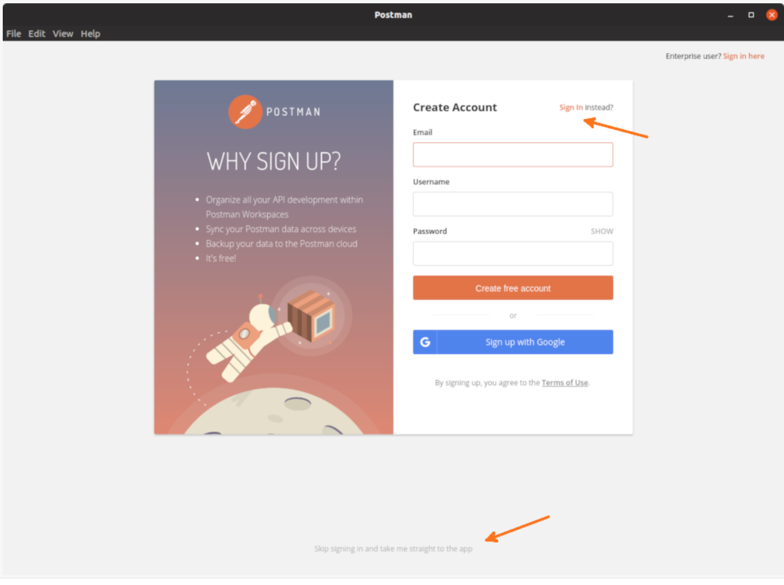Image resolution: width=784 pixels, height=585 pixels.
Task: Minimize the Postman window
Action: pyautogui.click(x=730, y=15)
